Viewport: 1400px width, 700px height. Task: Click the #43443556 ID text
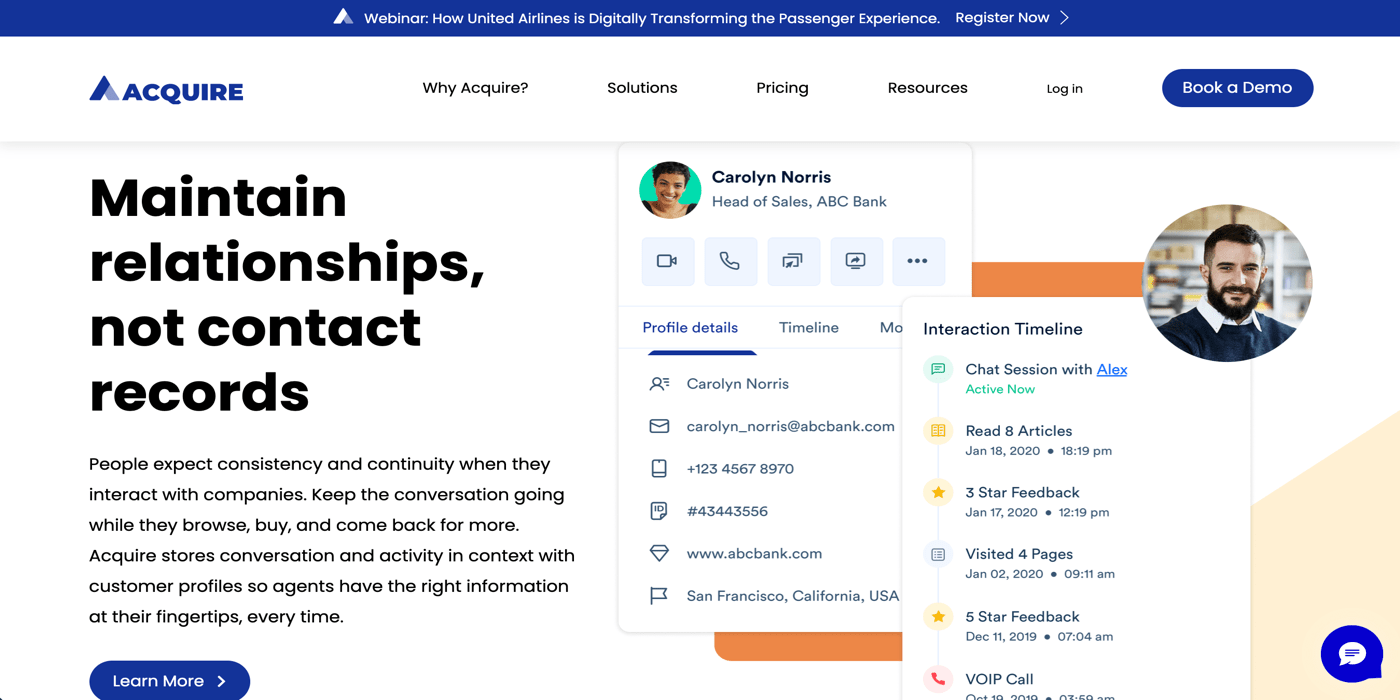coord(727,511)
